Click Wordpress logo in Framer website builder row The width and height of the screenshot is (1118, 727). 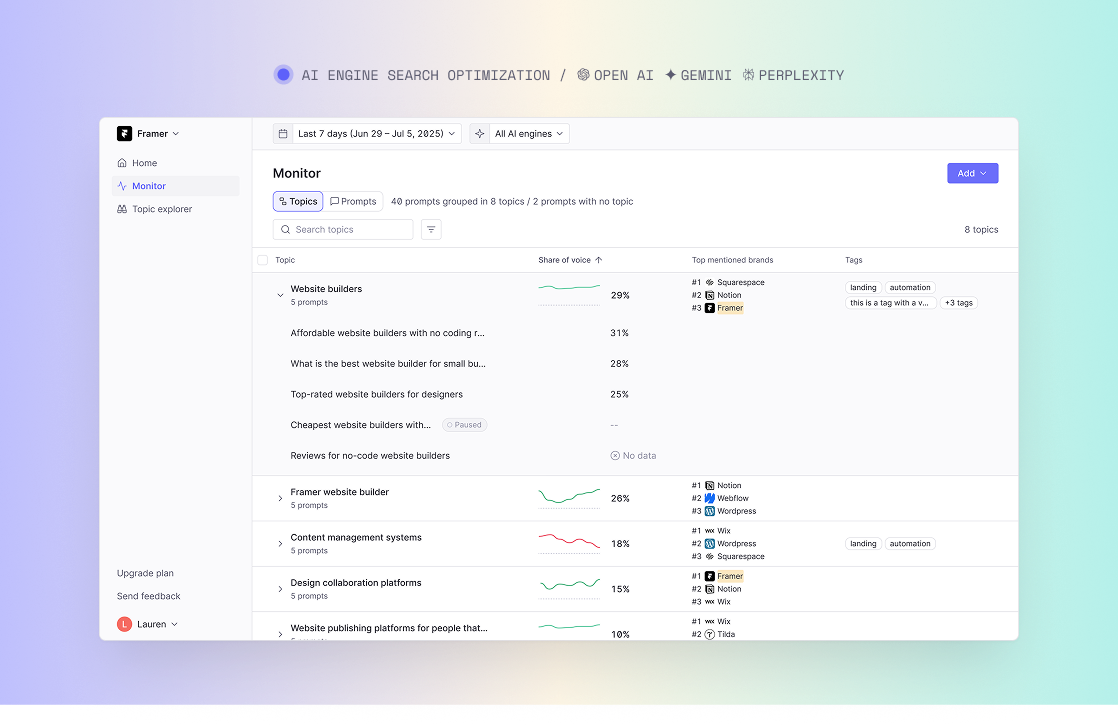click(709, 511)
